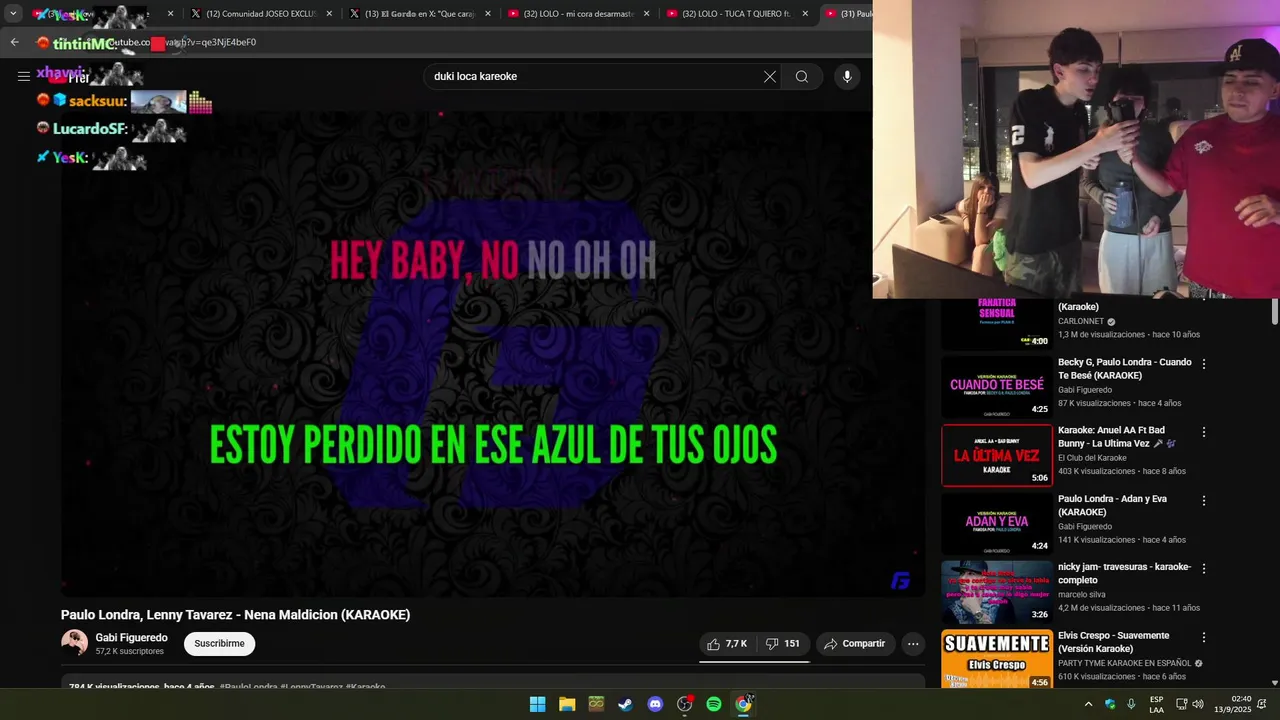Like the video with thumbs up

(x=727, y=644)
